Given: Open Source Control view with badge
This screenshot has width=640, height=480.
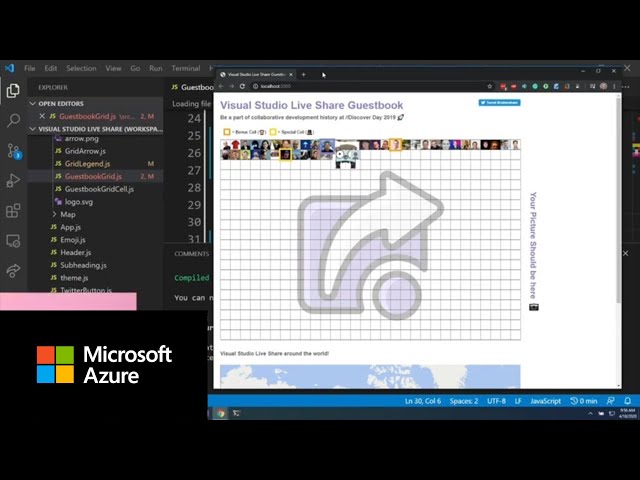Looking at the screenshot, I should [14, 151].
